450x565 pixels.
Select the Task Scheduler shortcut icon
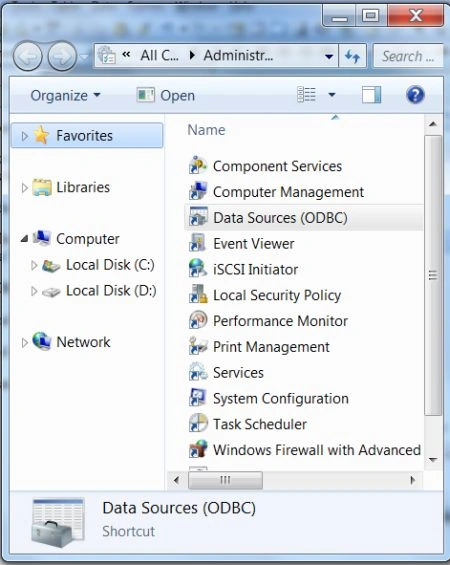(x=198, y=424)
